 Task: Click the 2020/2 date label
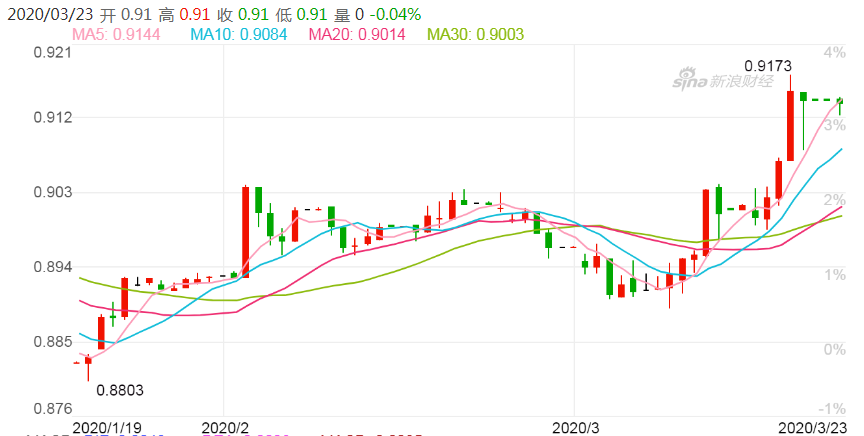pyautogui.click(x=225, y=428)
